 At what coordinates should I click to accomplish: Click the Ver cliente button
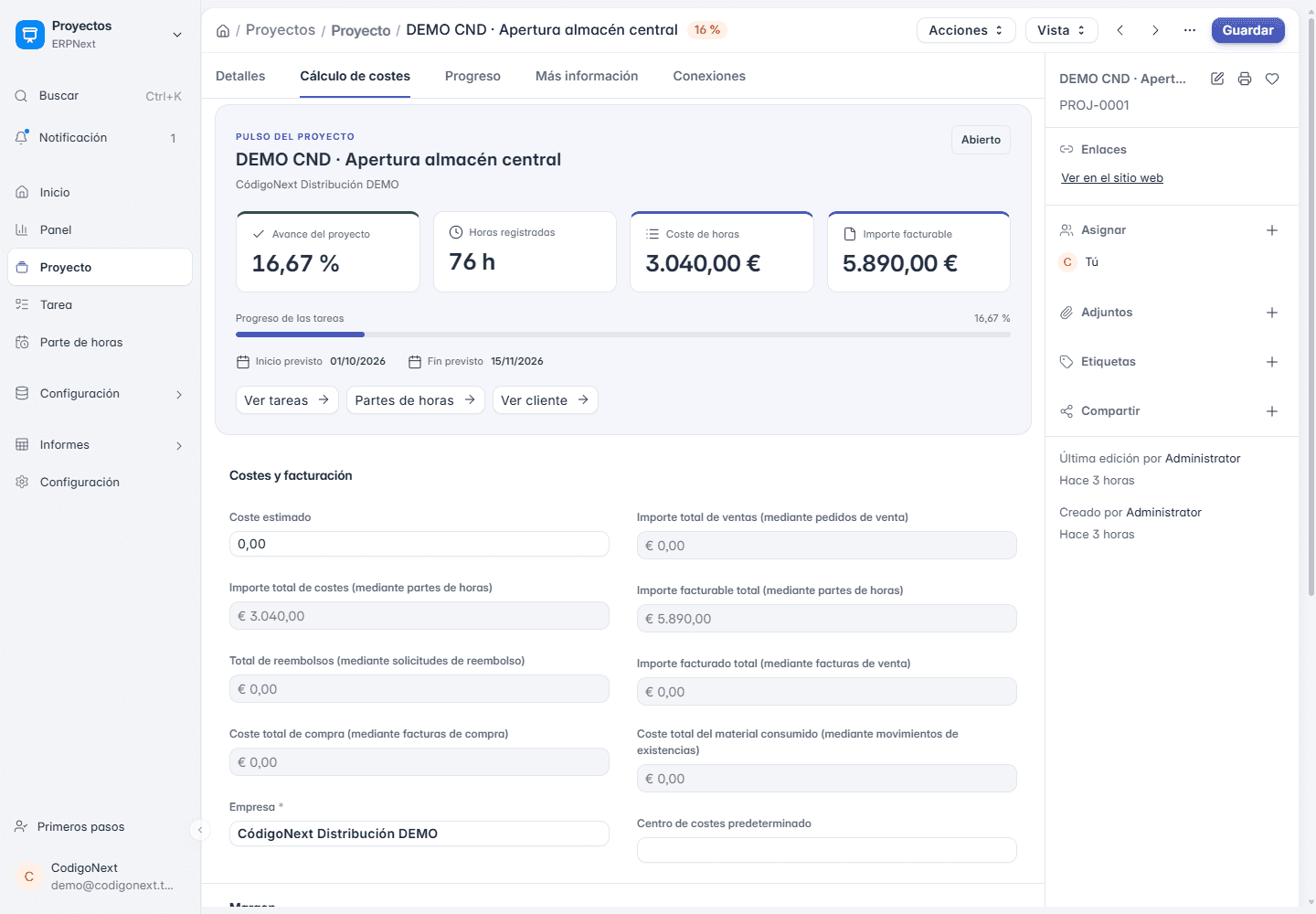(545, 400)
